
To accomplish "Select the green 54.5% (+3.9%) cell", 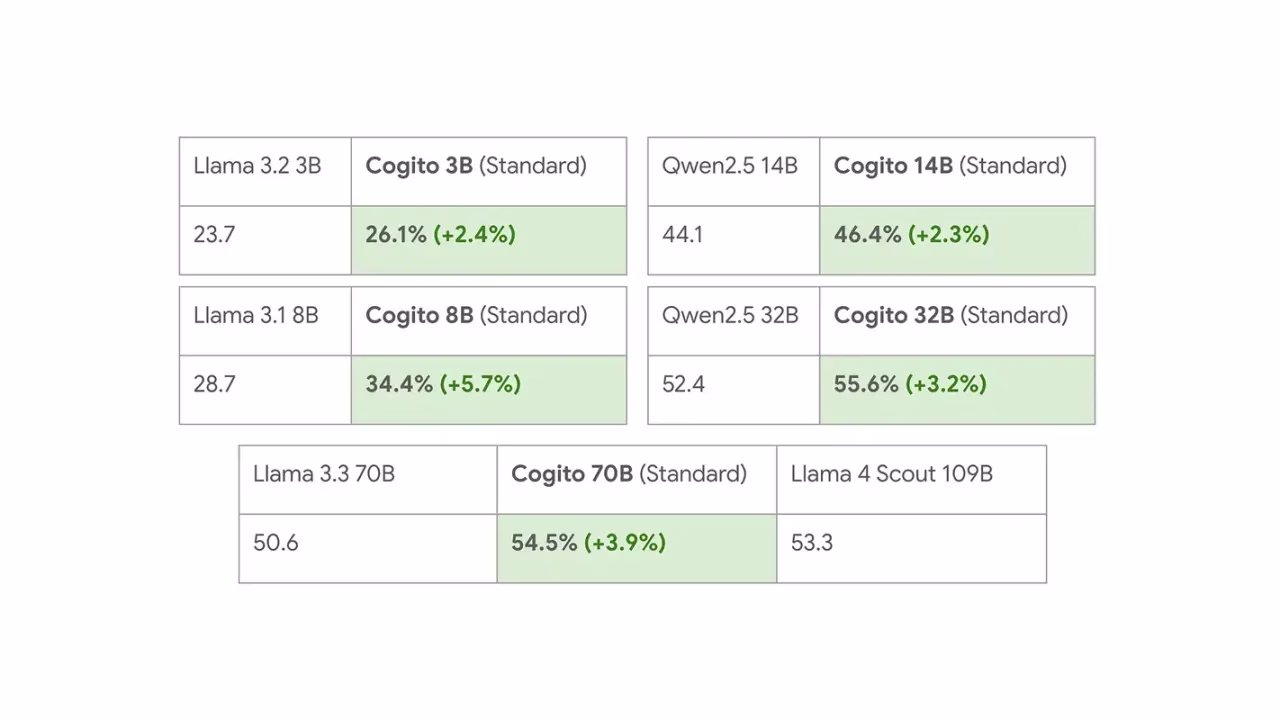I will pos(637,548).
